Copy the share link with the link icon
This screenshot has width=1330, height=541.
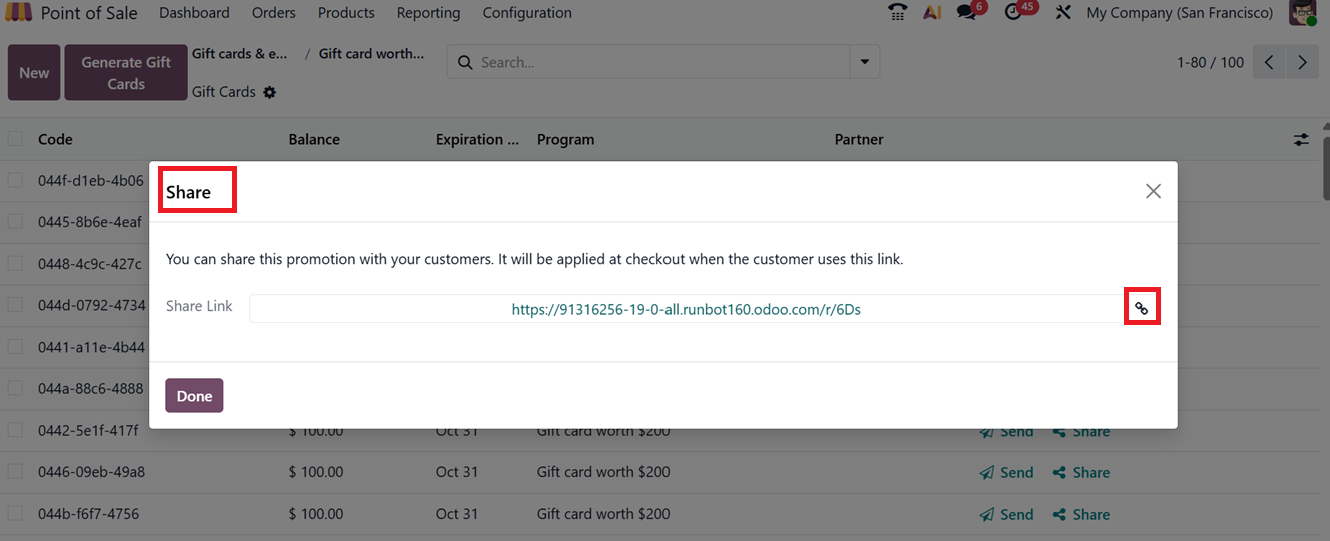click(1141, 309)
